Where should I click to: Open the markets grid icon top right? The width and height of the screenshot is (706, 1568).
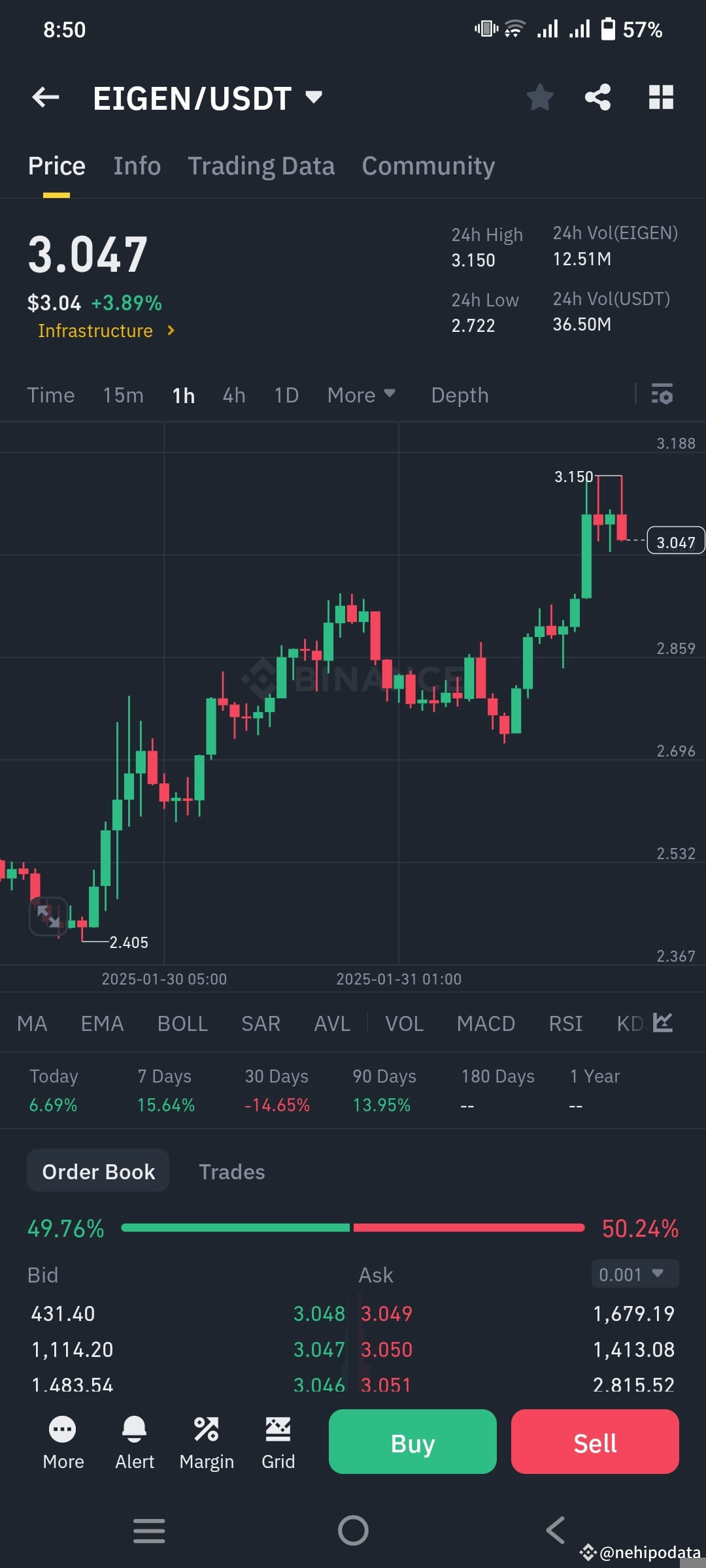coord(662,97)
